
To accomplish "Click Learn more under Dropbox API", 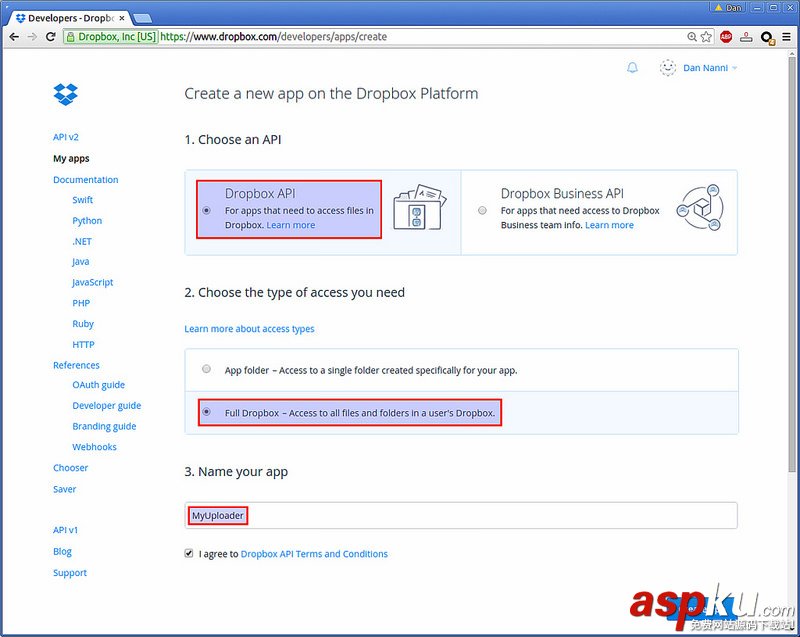I will (291, 225).
